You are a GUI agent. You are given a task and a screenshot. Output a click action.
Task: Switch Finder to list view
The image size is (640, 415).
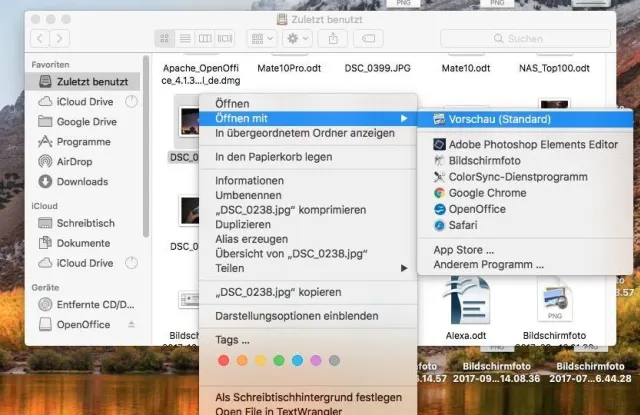point(185,38)
